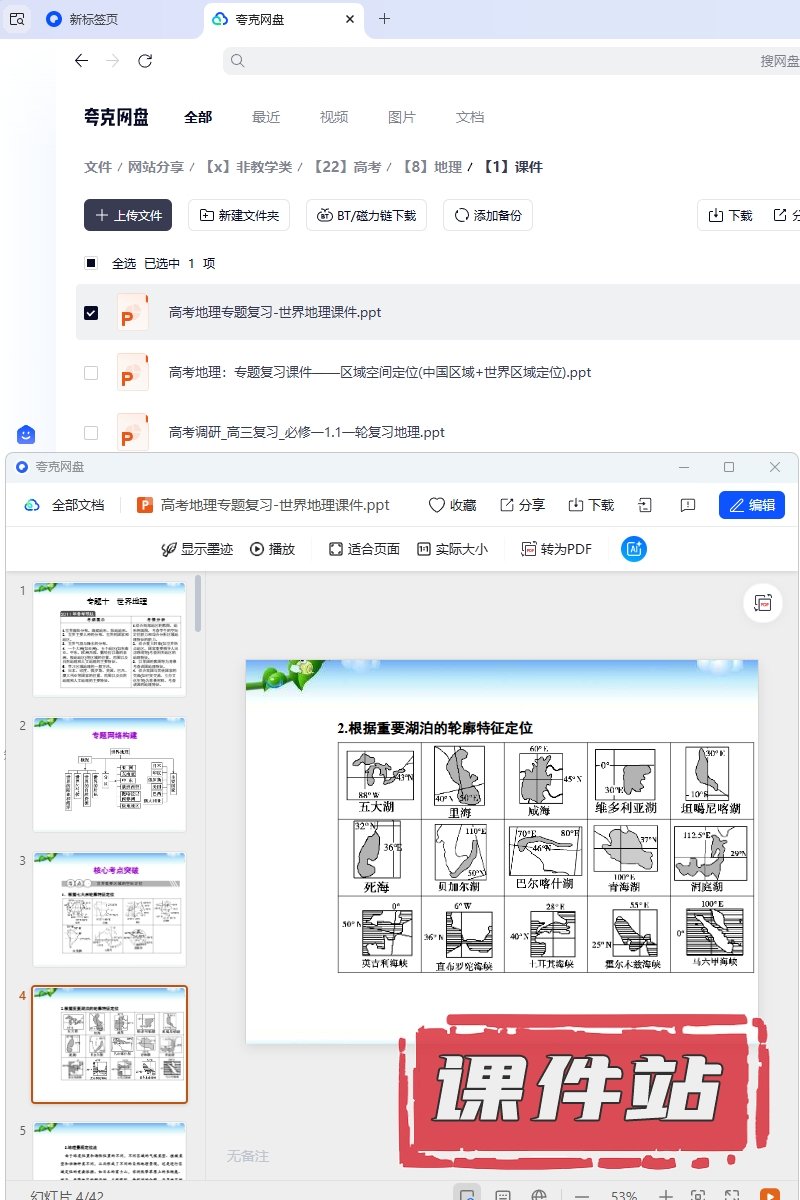Click the AI assistant icon in viewer toolbar

coord(634,549)
